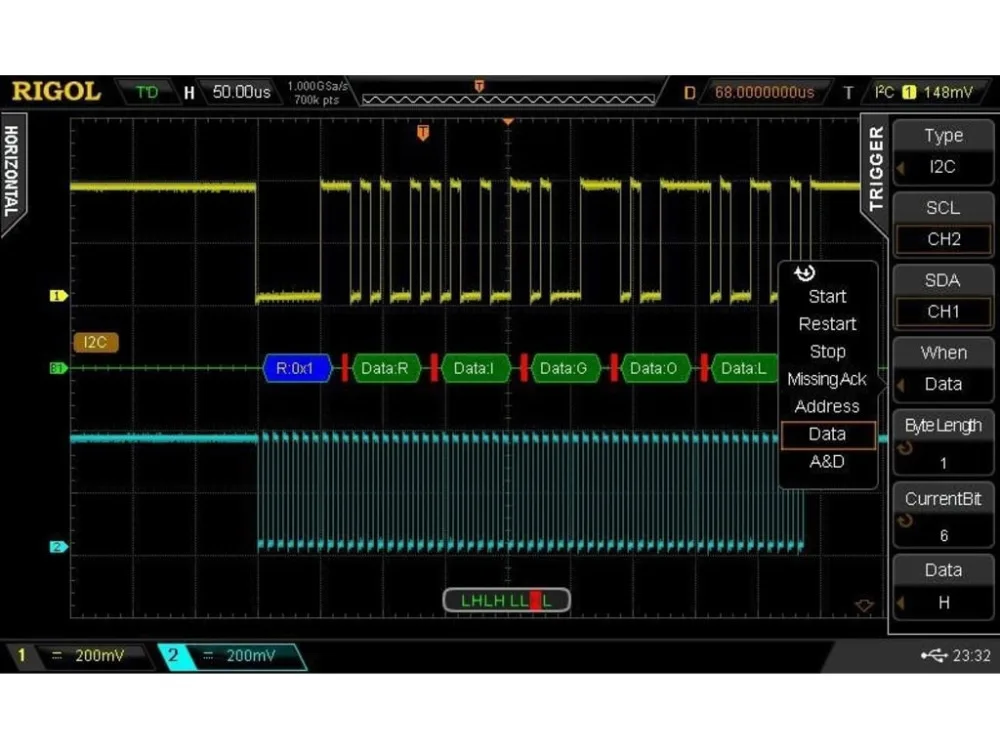1000x750 pixels.
Task: Choose the highlighted Data menu entry
Action: pyautogui.click(x=828, y=434)
